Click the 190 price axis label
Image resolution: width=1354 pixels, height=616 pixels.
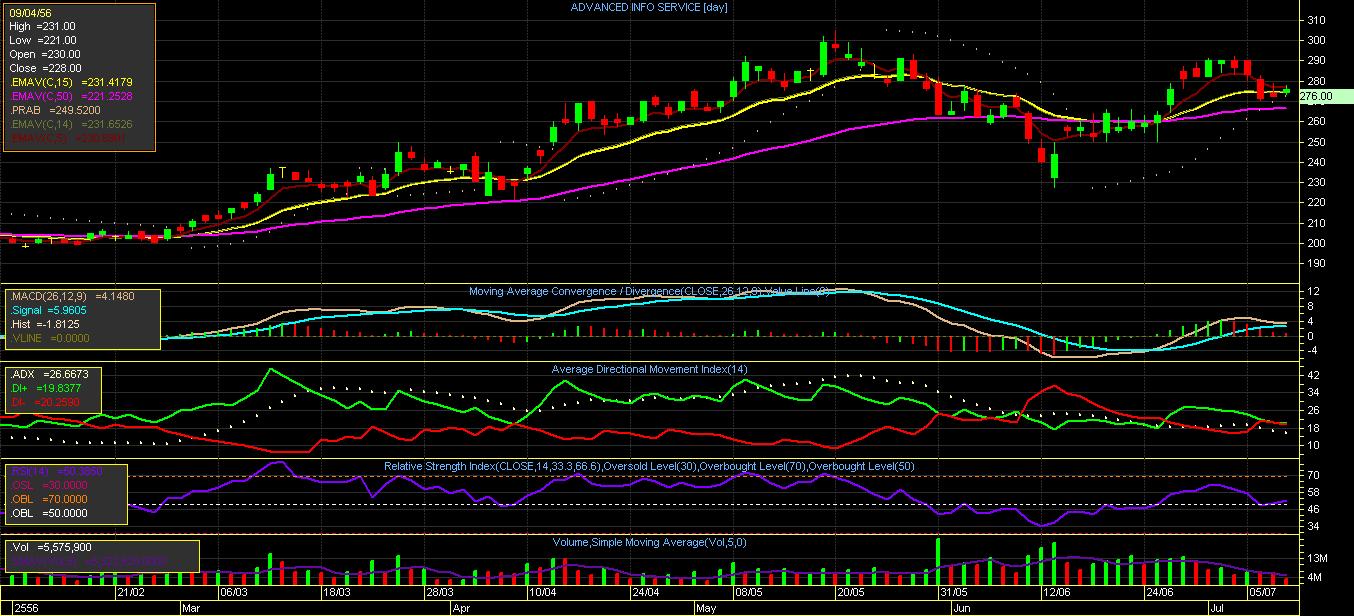(1316, 264)
